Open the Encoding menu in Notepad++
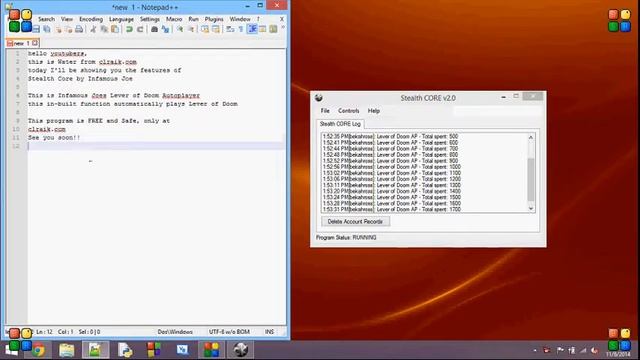The width and height of the screenshot is (640, 360). tap(91, 19)
